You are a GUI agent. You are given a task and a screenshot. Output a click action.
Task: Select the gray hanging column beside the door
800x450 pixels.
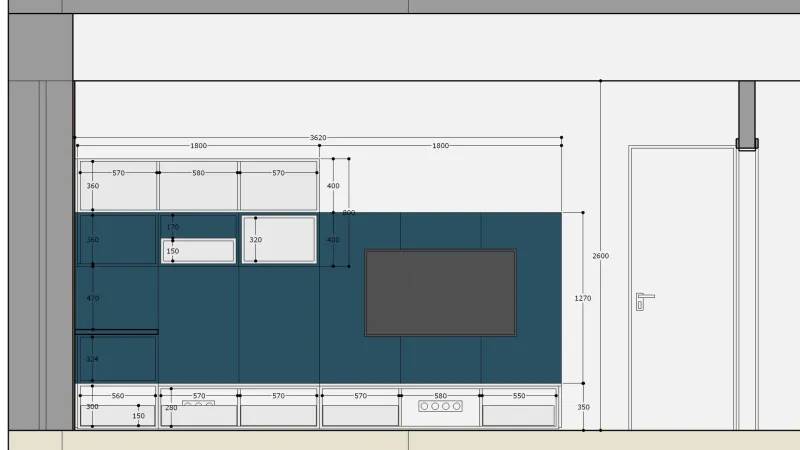pos(747,115)
